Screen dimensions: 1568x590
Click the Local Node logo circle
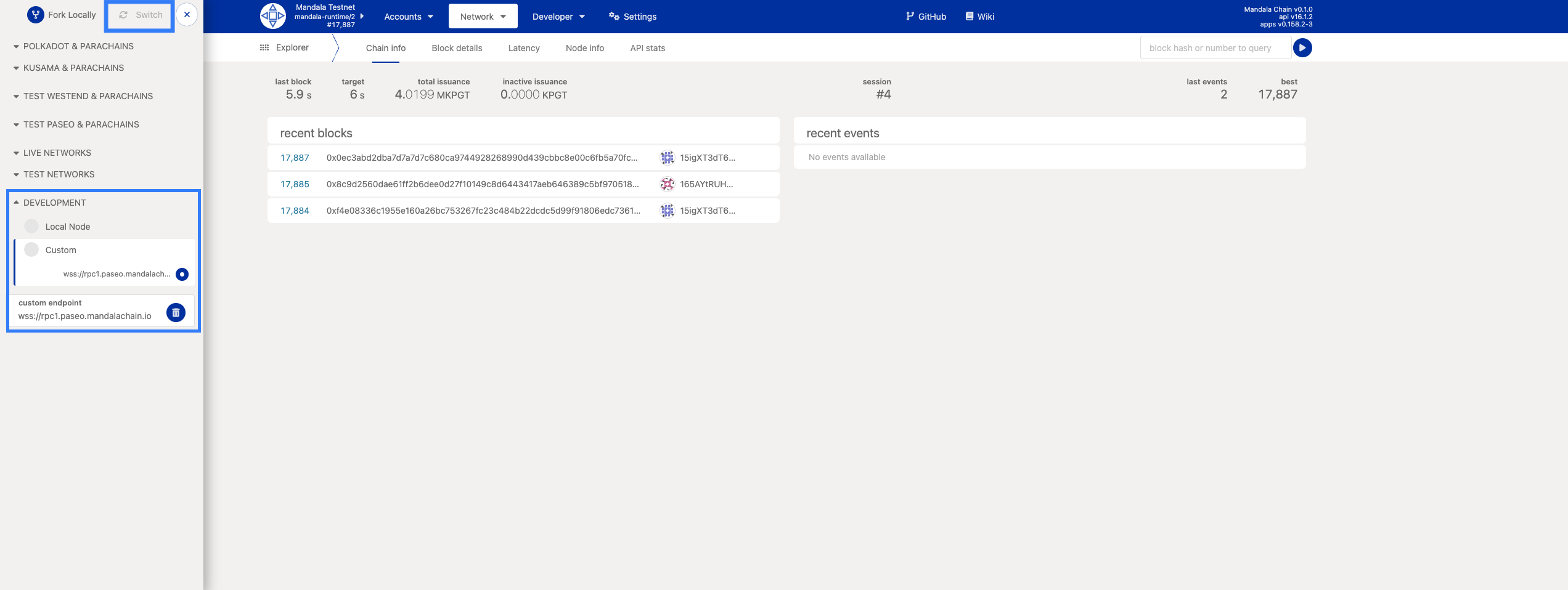click(31, 226)
